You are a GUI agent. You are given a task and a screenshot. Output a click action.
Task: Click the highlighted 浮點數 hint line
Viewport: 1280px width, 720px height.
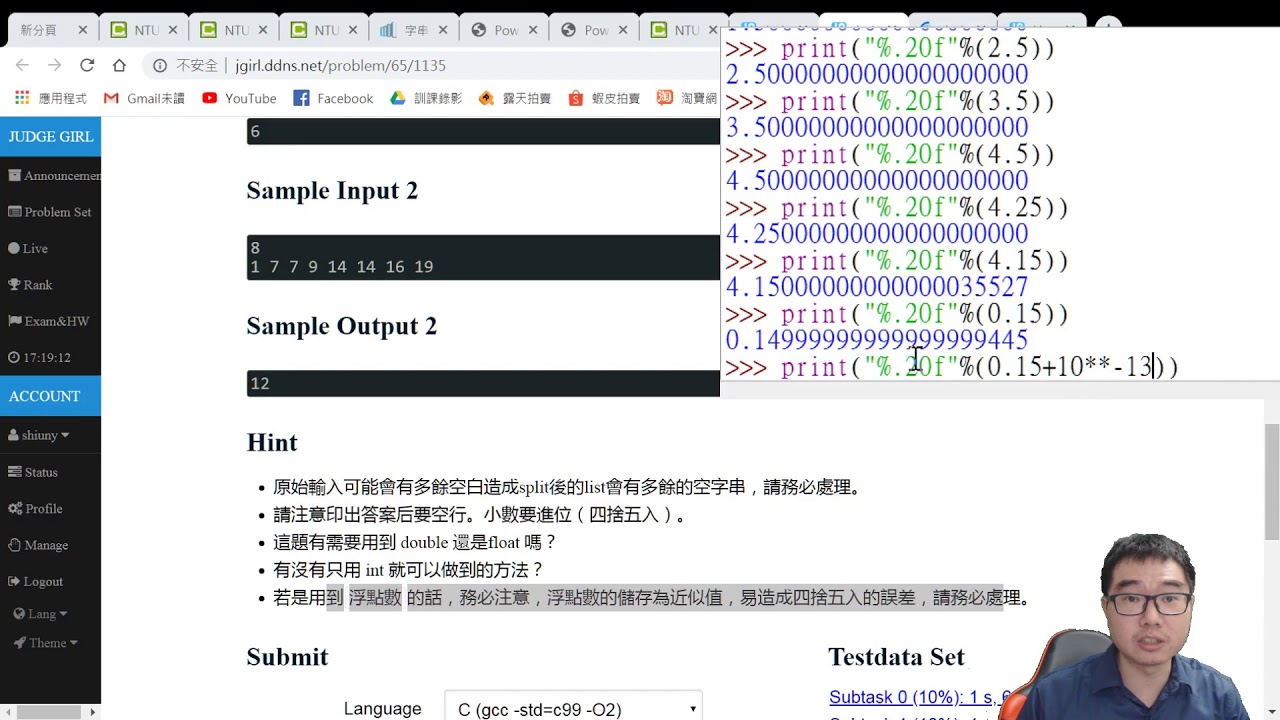(651, 598)
